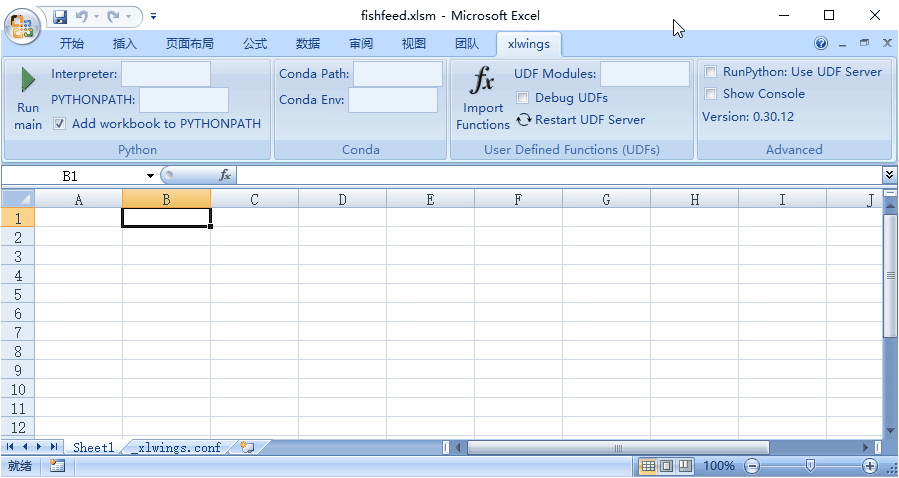This screenshot has width=899, height=478.
Task: Switch to Page Layout view
Action: [666, 466]
